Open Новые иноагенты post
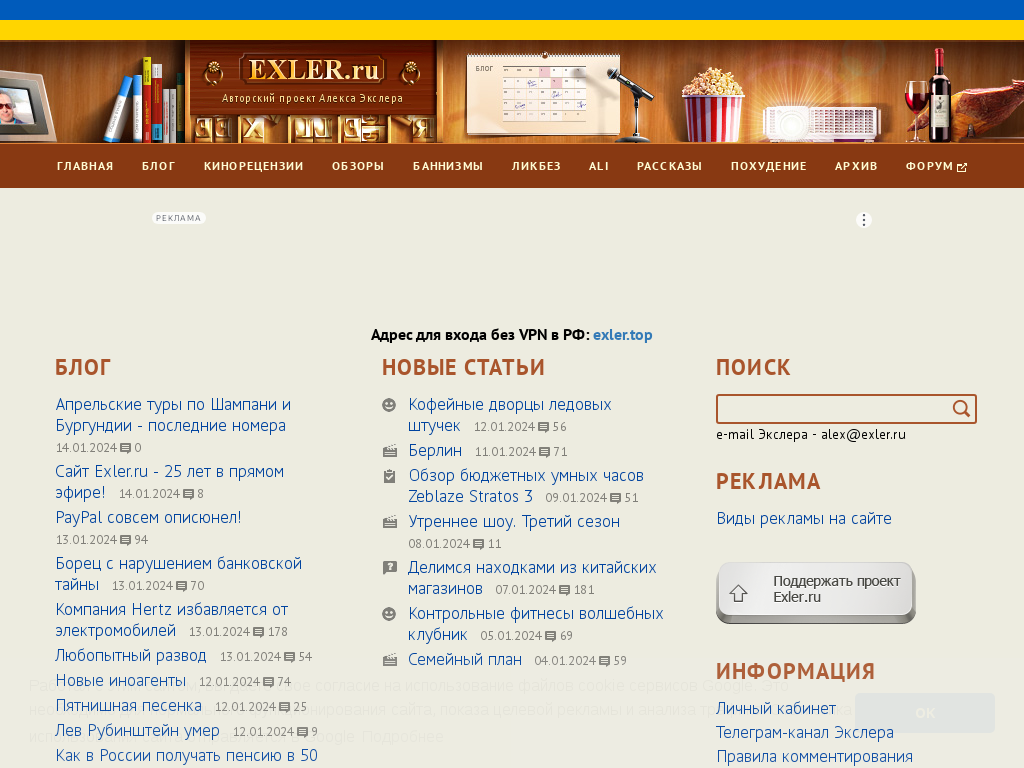This screenshot has width=1024, height=768. (x=121, y=681)
